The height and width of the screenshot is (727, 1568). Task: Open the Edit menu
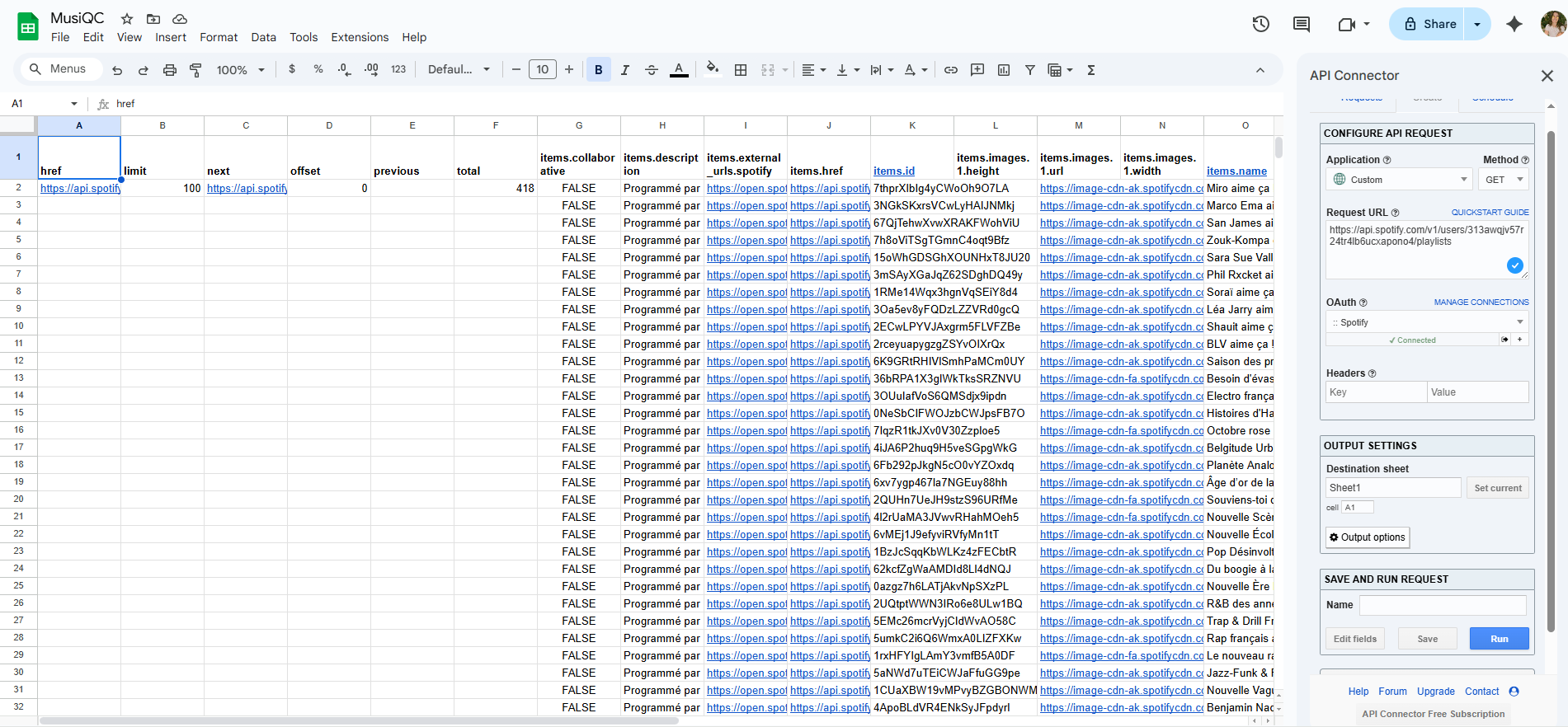(93, 37)
